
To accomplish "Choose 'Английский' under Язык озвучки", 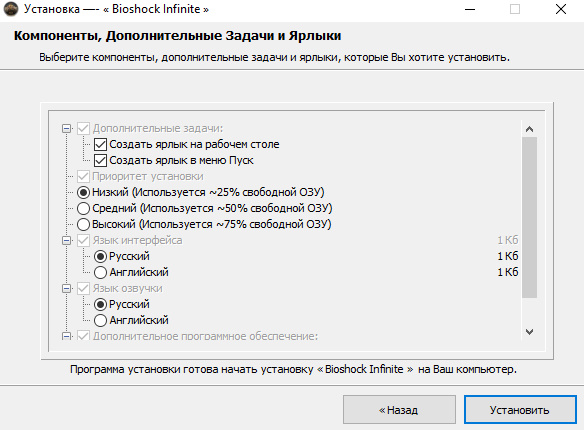I will coord(100,321).
